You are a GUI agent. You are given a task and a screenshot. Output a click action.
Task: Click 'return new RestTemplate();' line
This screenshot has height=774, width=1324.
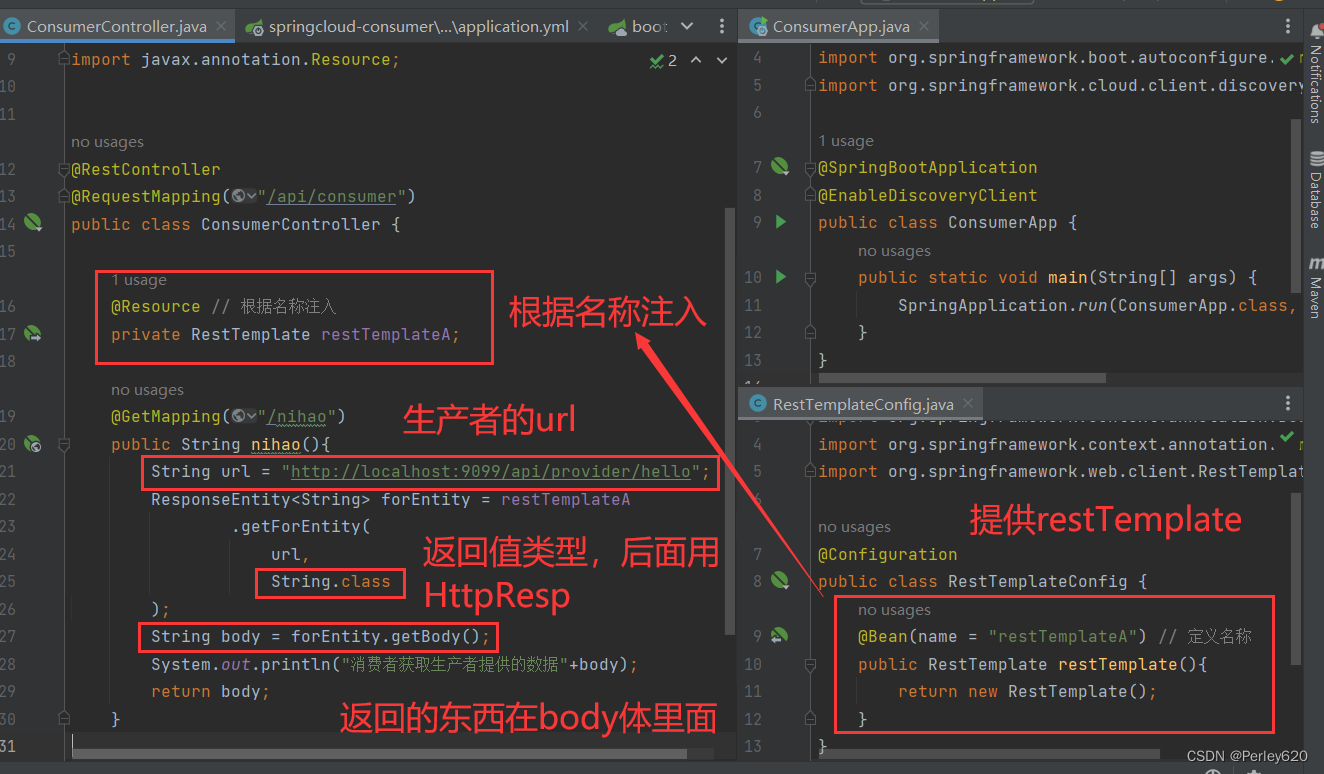[x=1027, y=691]
